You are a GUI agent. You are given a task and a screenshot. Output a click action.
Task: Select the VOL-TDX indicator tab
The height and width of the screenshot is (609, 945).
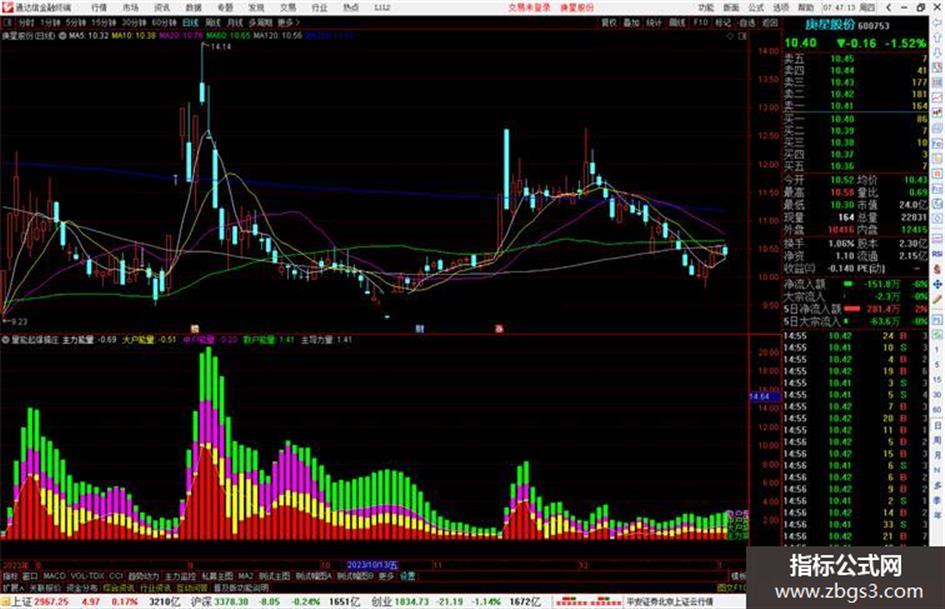tap(88, 576)
